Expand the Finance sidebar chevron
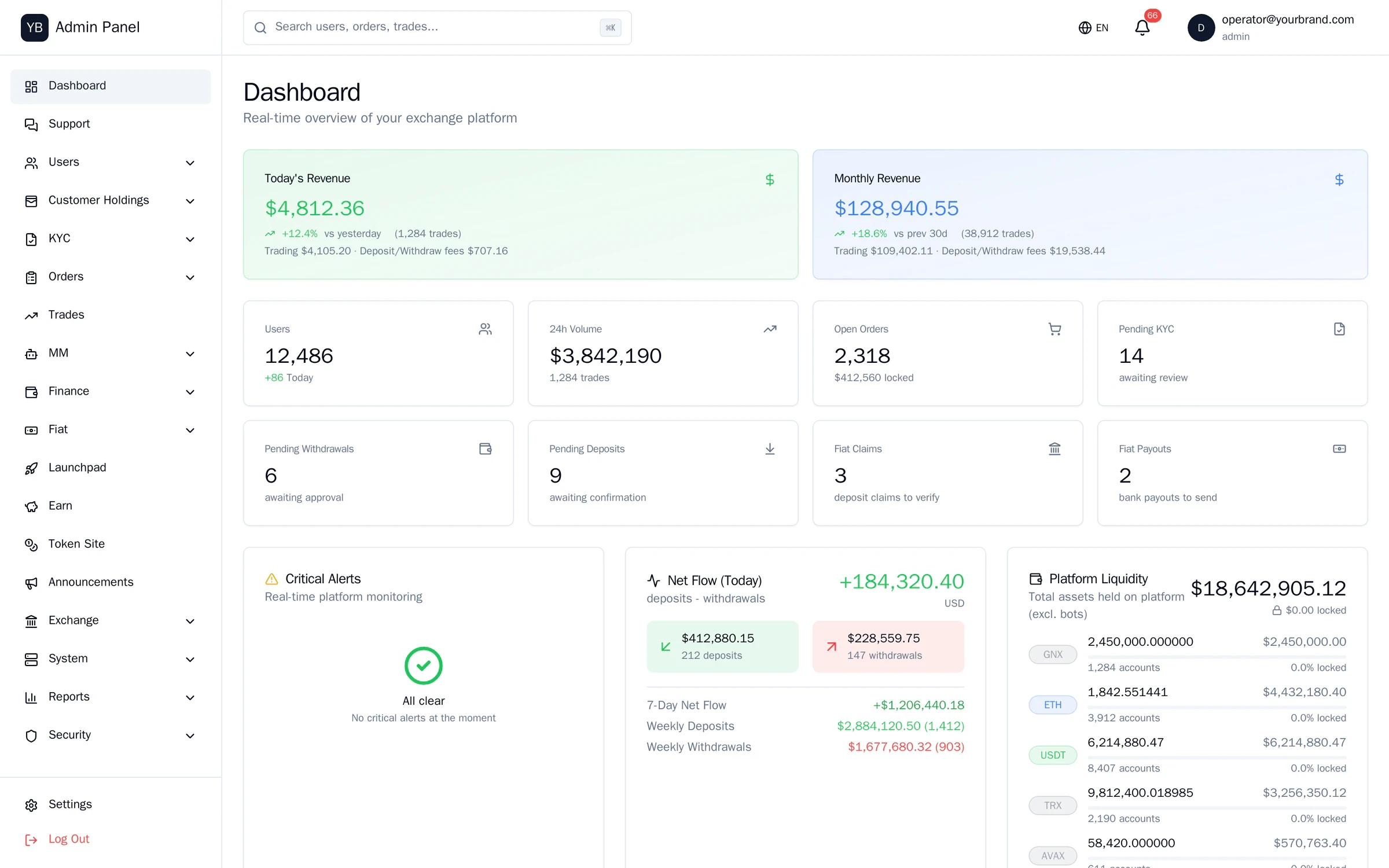The height and width of the screenshot is (868, 1389). (190, 392)
